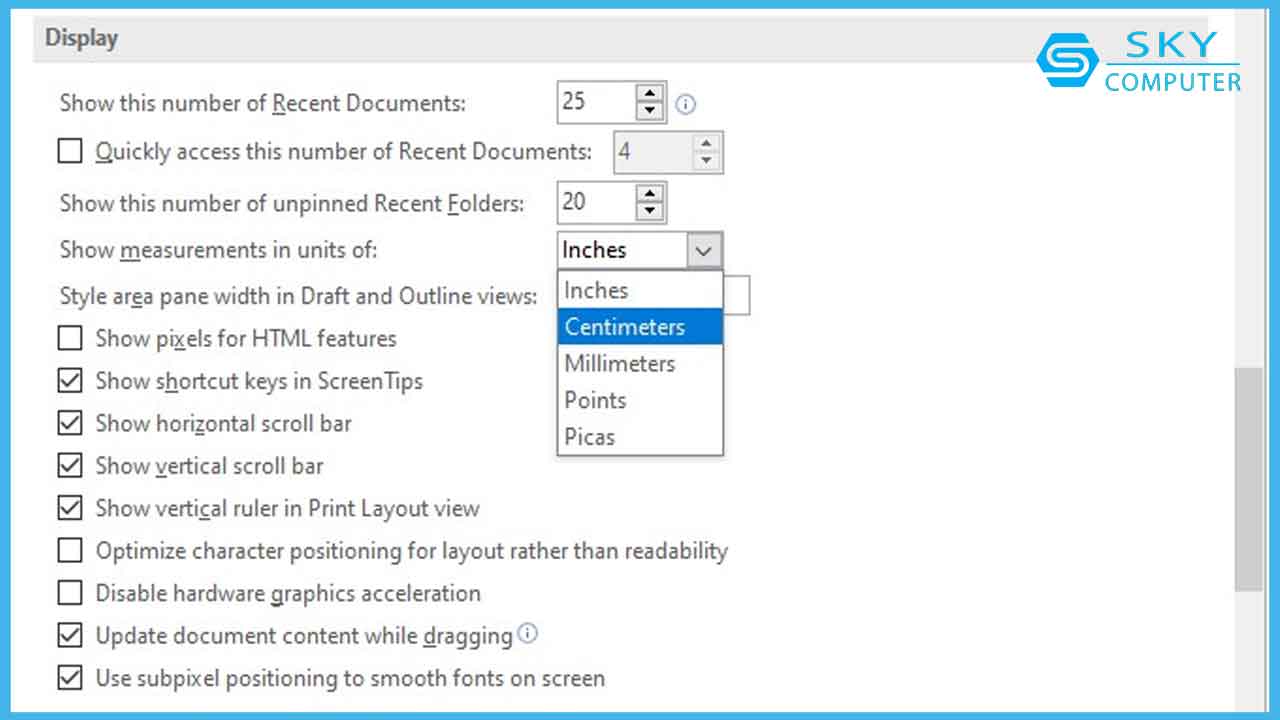This screenshot has height=720, width=1280.
Task: Increase the Recent Documents number with up arrow
Action: point(650,93)
